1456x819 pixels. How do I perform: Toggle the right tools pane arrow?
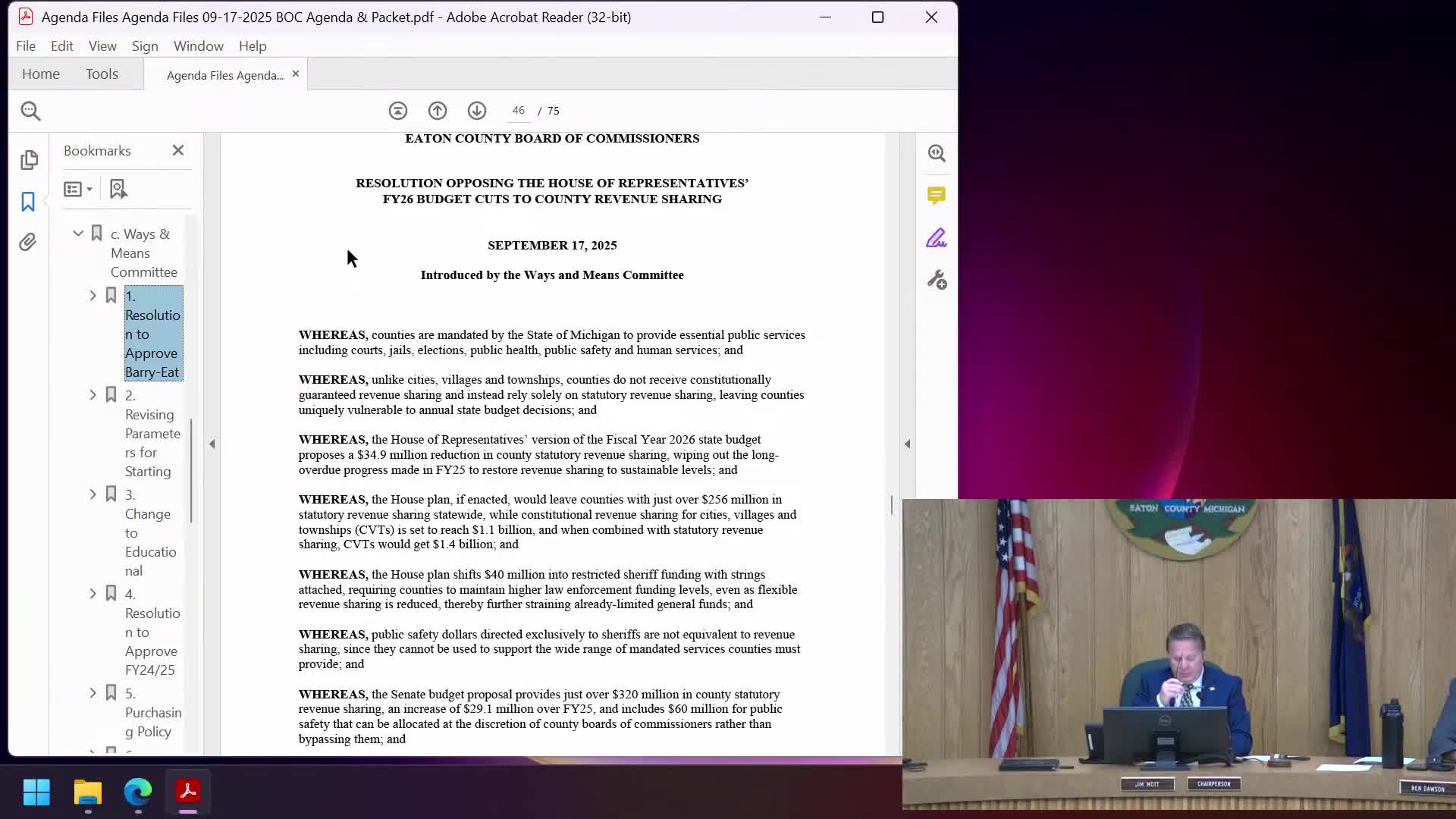coord(908,444)
